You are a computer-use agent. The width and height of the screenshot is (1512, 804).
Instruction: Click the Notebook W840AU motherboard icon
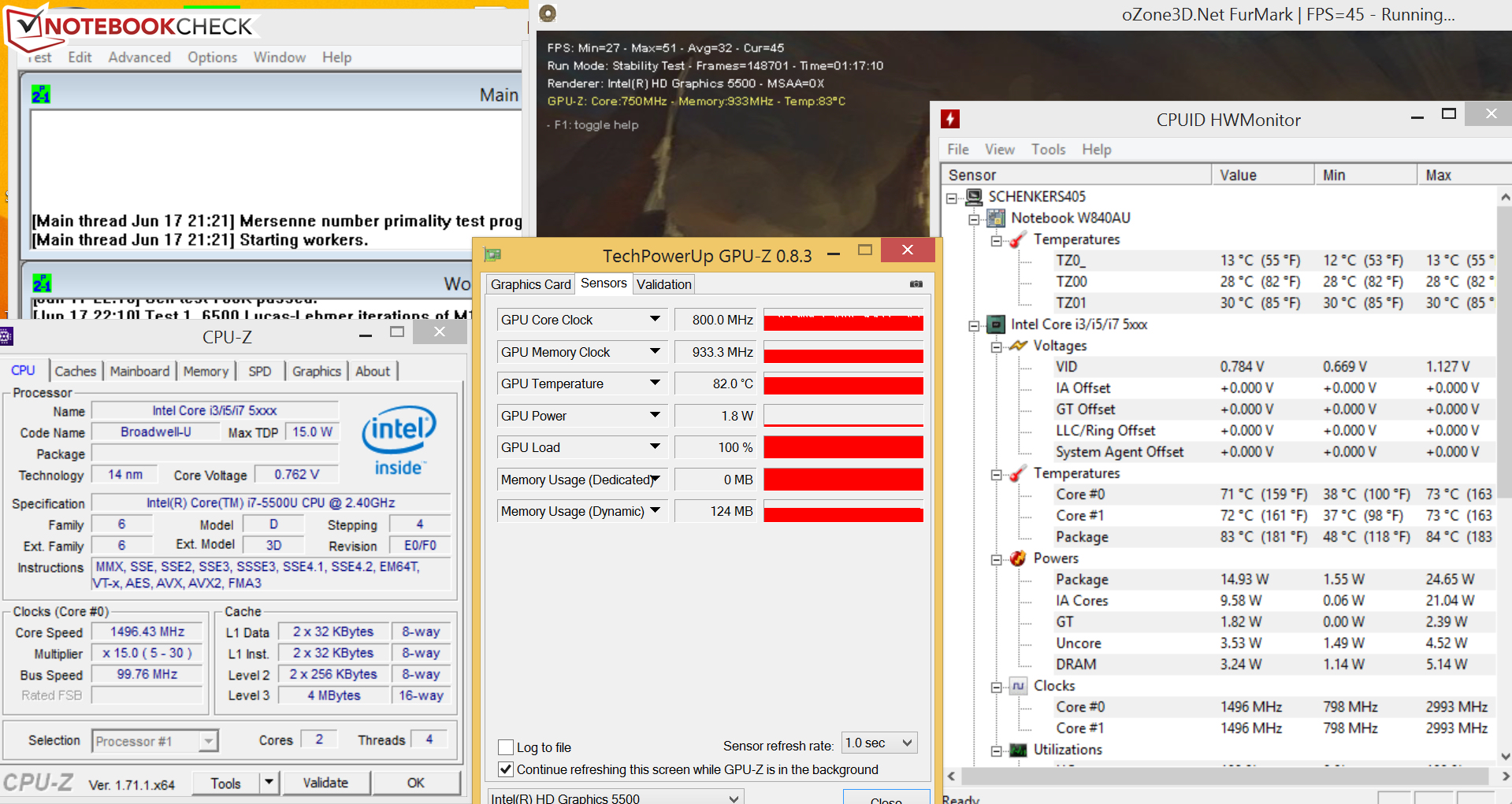tap(997, 217)
